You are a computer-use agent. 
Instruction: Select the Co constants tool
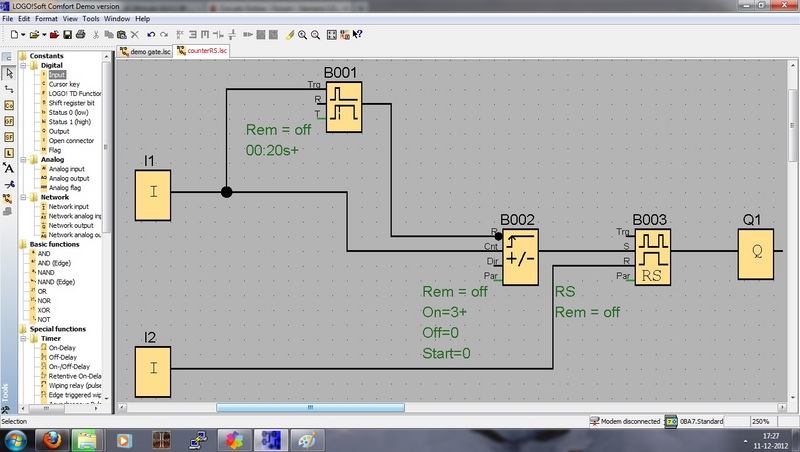[9, 105]
